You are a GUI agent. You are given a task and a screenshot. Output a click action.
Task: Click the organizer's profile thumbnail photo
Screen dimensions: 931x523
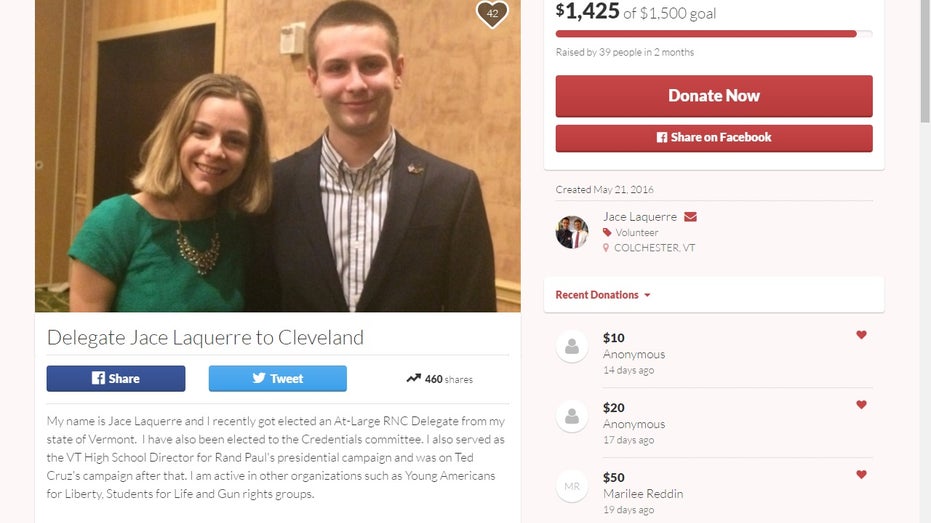(572, 232)
